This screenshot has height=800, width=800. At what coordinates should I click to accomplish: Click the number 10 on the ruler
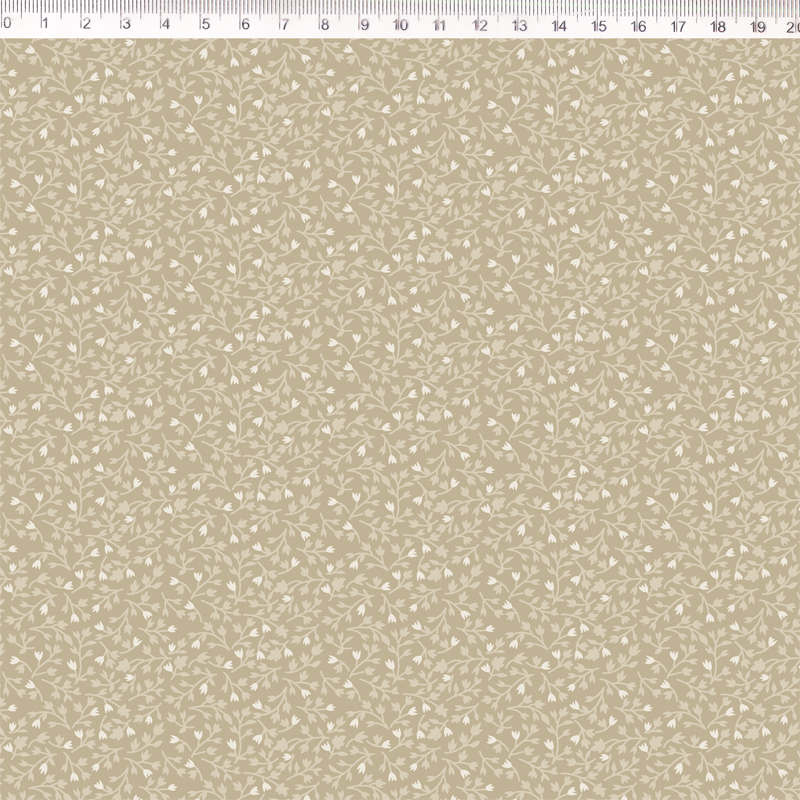(400, 25)
